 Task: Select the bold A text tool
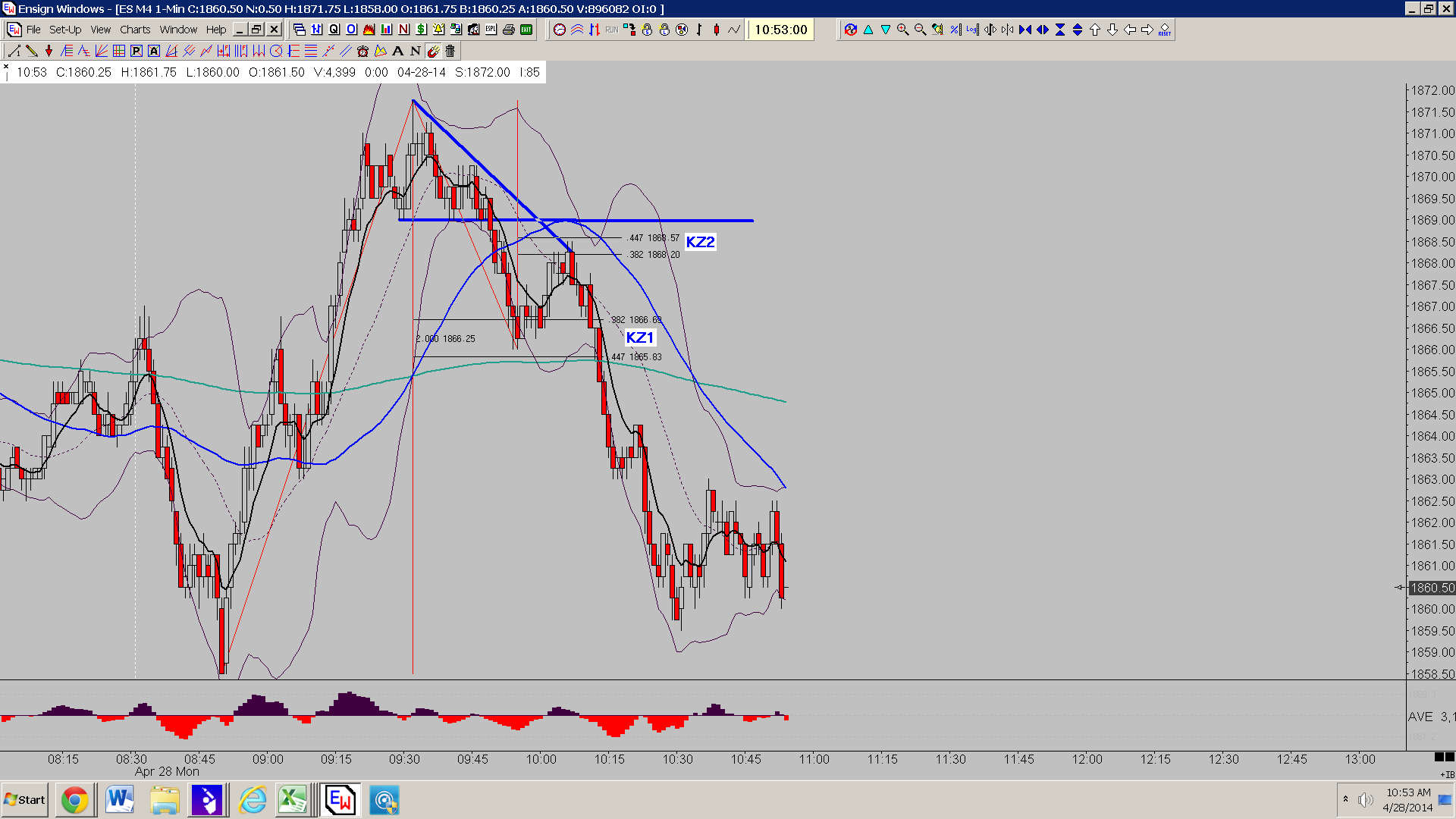click(398, 51)
